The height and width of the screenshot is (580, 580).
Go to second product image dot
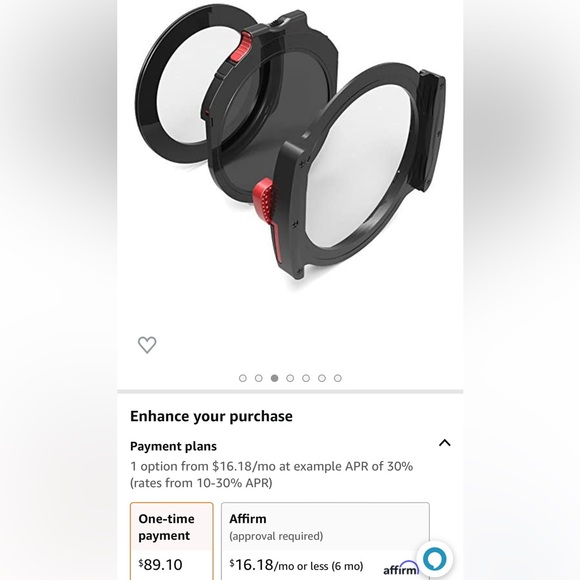click(259, 378)
